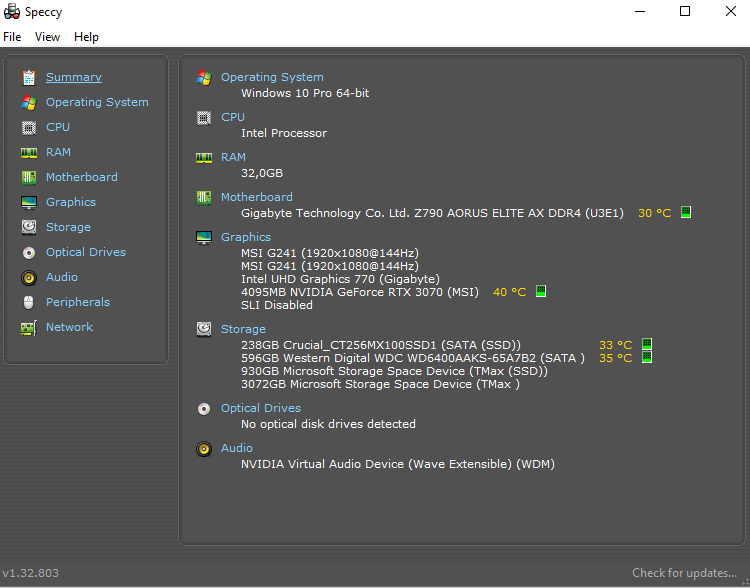Viewport: 750px width, 588px height.
Task: Click the 'Intel Processor' text
Action: [284, 133]
